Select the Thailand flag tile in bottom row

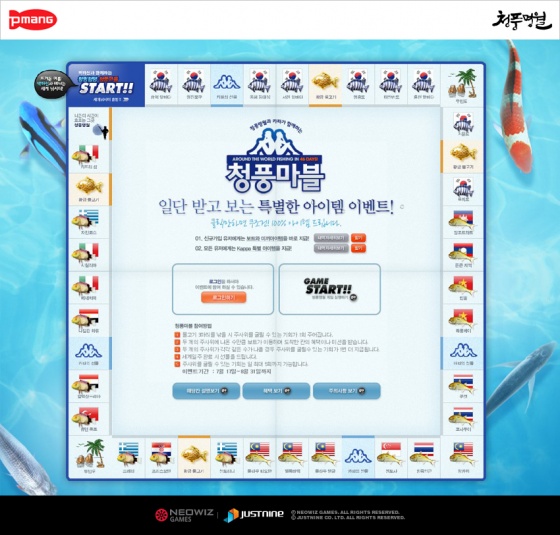click(x=423, y=456)
